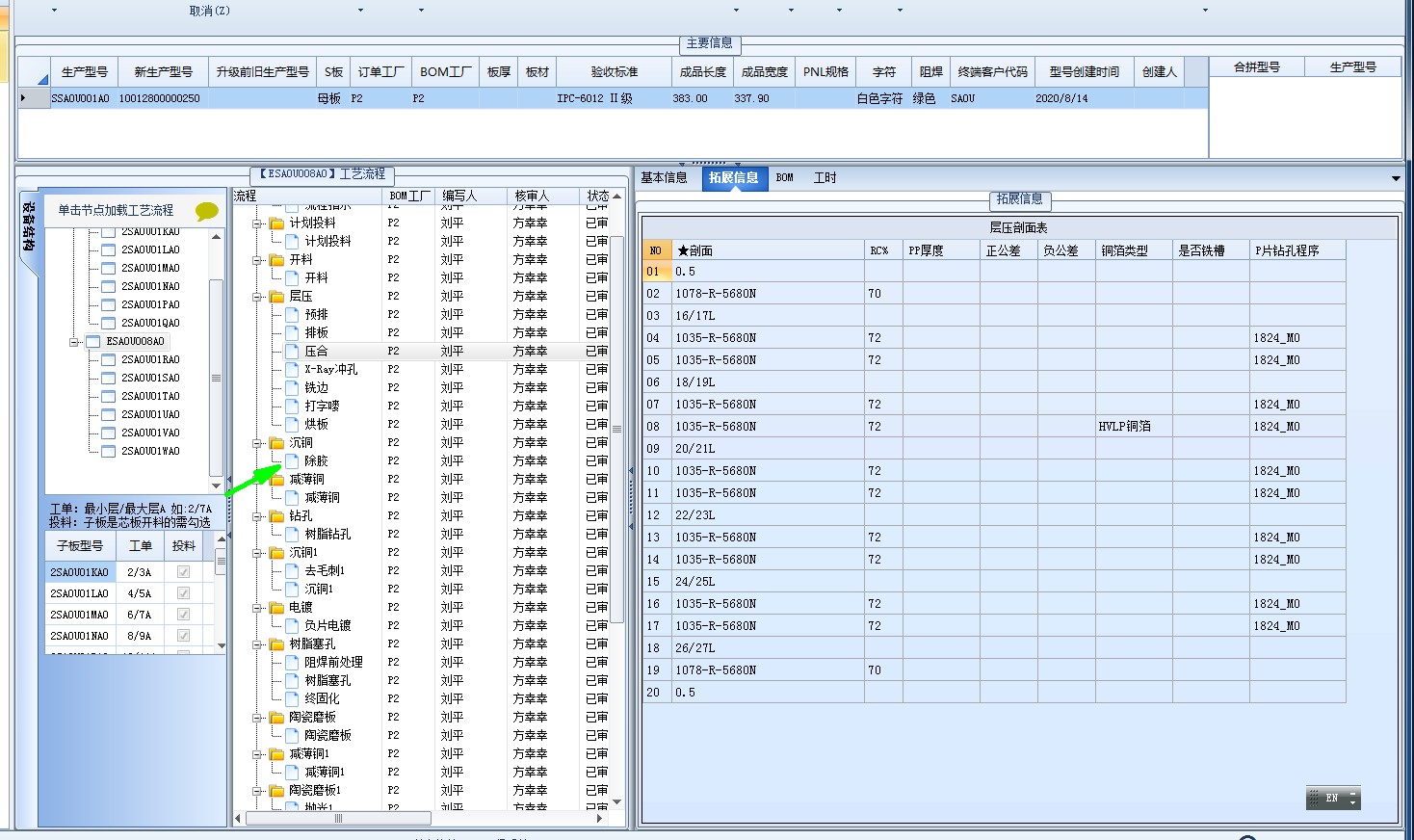The image size is (1414, 840).
Task: Click the document icon beside 去毛刺1
Action: (292, 571)
